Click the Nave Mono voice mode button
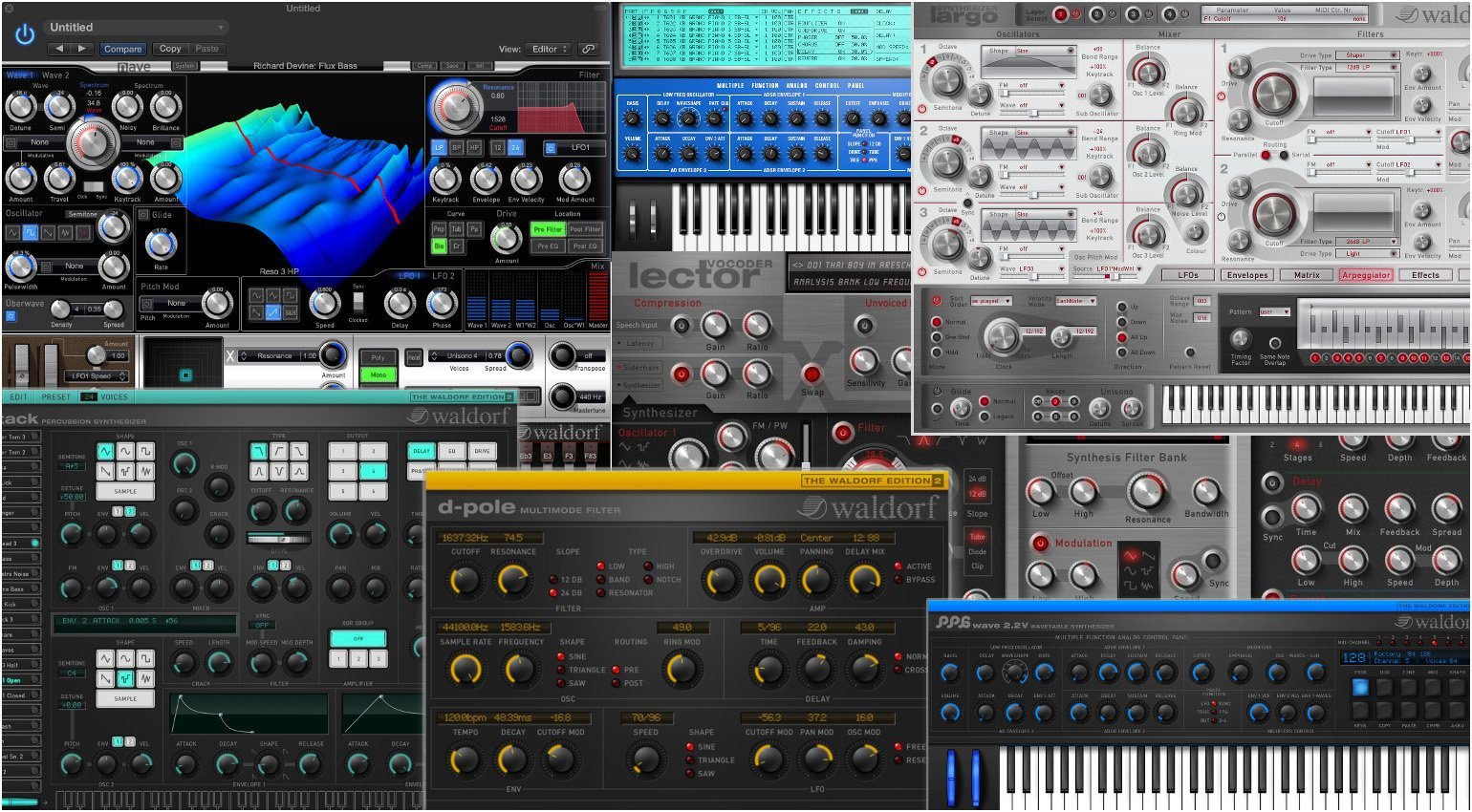Screen dimensions: 1472x812 pos(379,375)
